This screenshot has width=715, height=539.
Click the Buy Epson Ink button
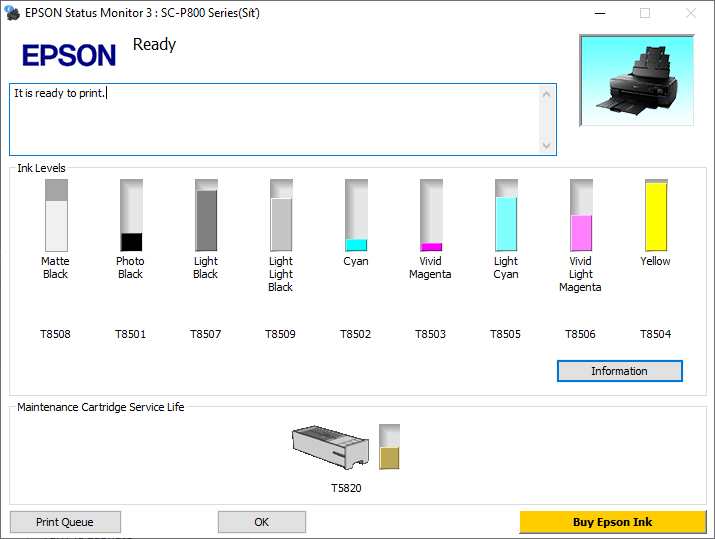612,522
